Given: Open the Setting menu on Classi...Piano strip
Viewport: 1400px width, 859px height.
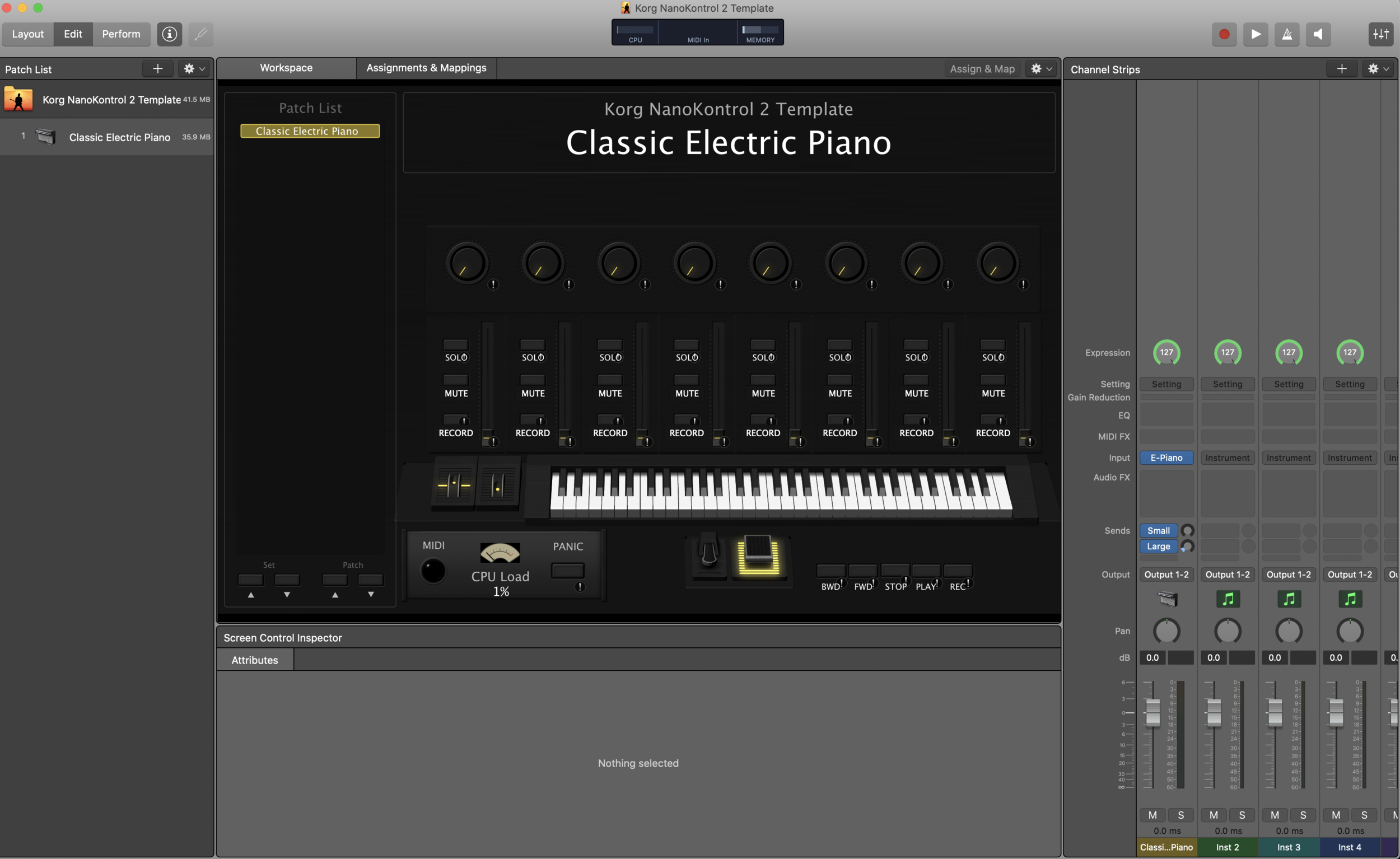Looking at the screenshot, I should pyautogui.click(x=1166, y=384).
